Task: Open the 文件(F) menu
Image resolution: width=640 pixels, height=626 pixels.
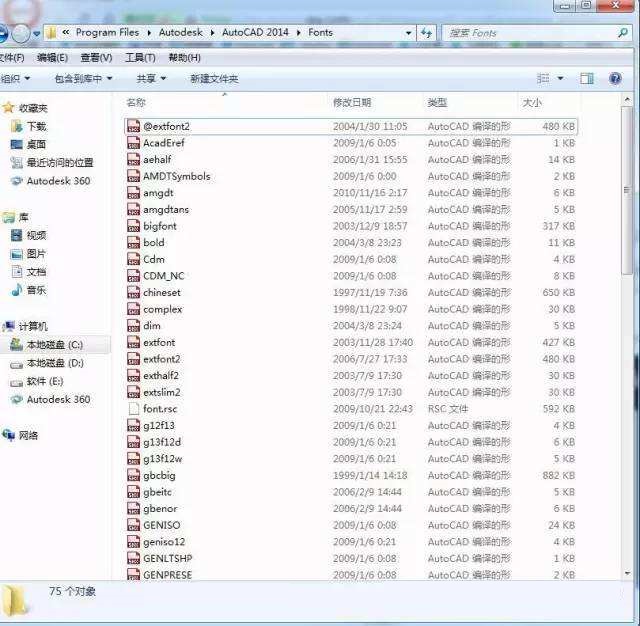Action: [11, 58]
